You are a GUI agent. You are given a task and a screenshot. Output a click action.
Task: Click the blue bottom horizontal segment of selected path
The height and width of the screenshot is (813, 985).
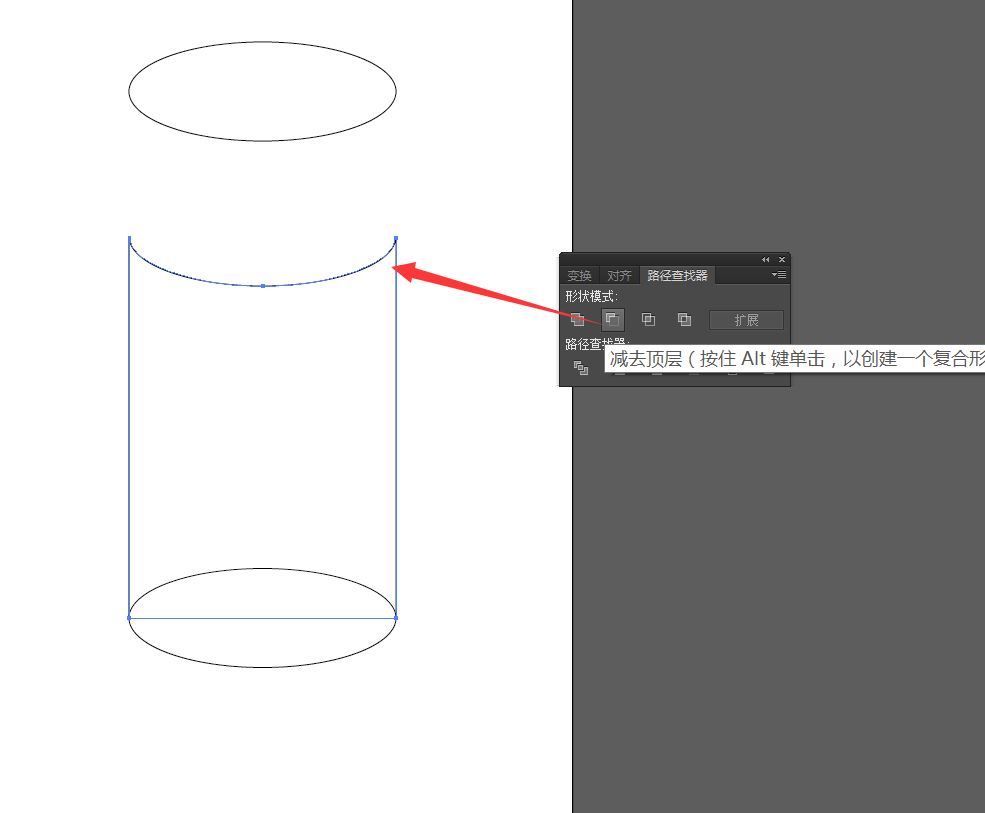pyautogui.click(x=262, y=618)
